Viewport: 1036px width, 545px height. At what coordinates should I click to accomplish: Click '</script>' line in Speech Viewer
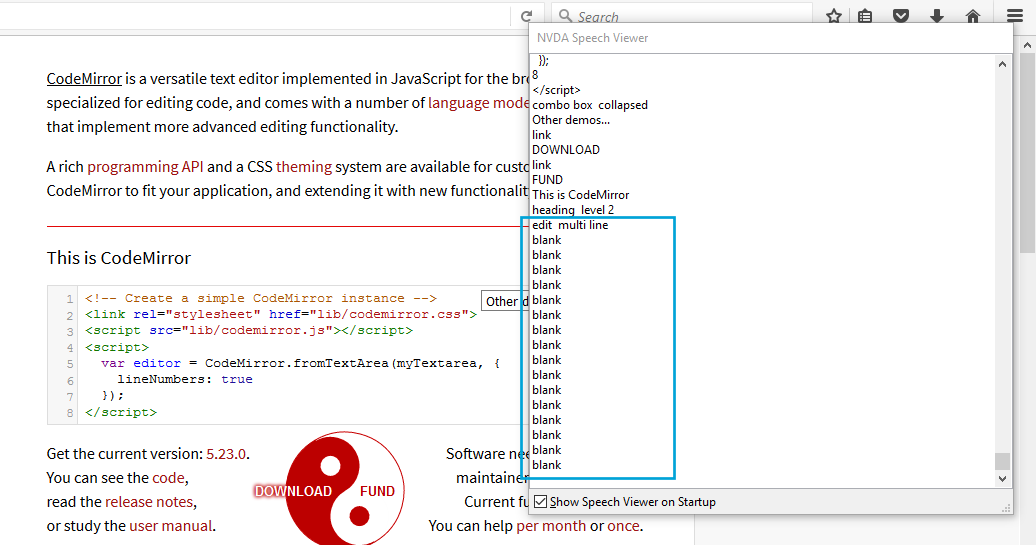[x=556, y=90]
